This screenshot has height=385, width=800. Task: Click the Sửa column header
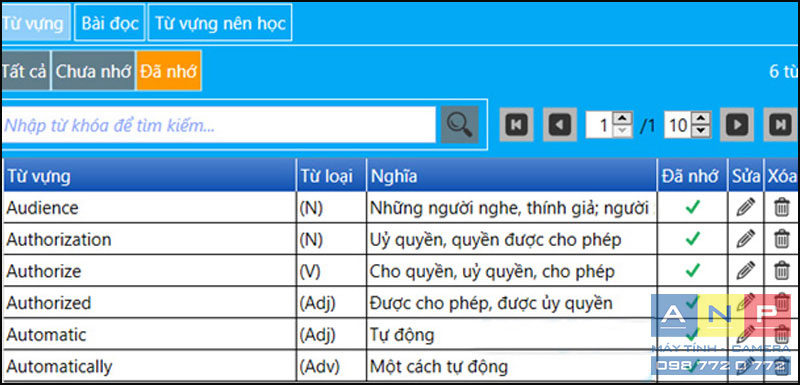coord(745,175)
